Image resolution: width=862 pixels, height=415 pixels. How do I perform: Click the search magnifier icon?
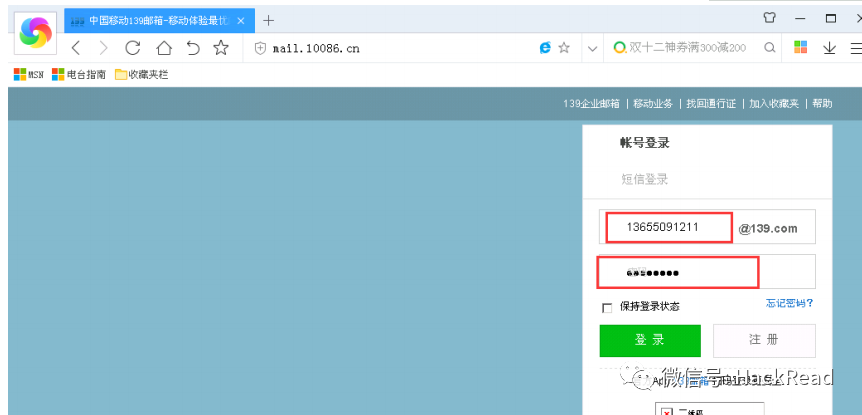(x=770, y=48)
